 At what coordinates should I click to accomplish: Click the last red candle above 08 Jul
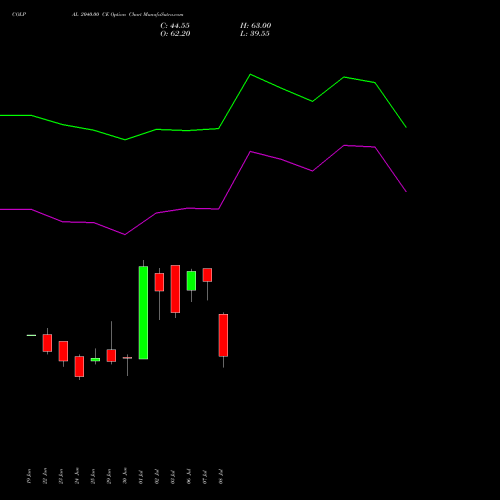(x=223, y=335)
